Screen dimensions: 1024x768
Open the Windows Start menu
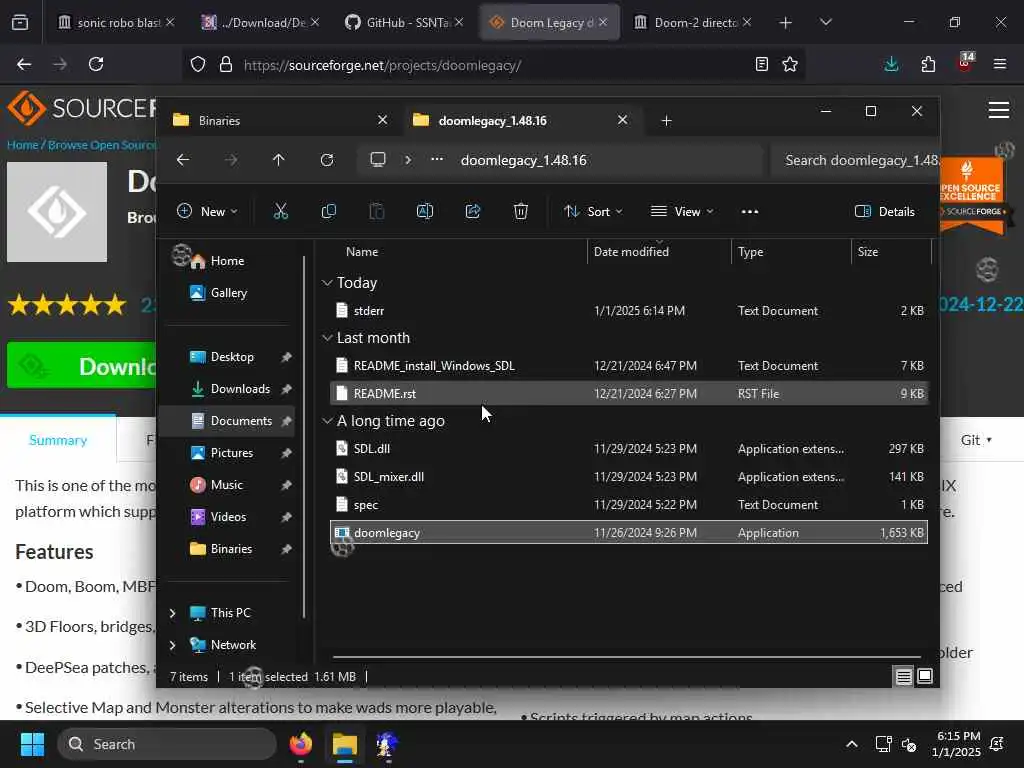coord(32,744)
